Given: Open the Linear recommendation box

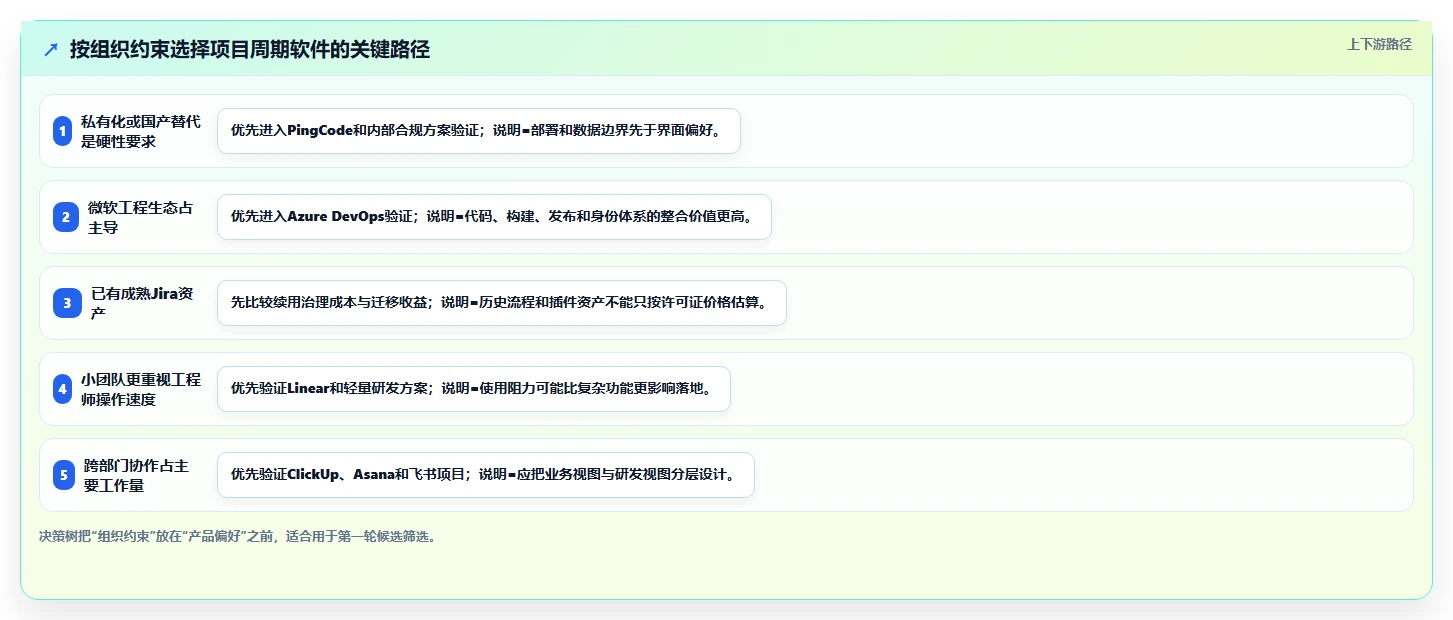Looking at the screenshot, I should (473, 389).
